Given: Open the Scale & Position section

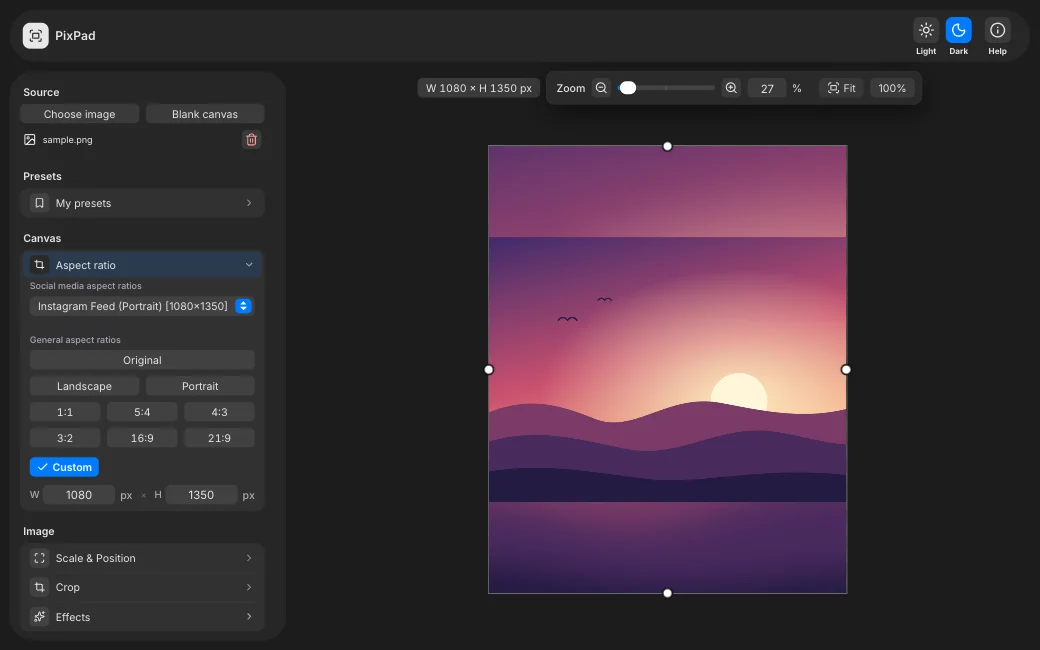Looking at the screenshot, I should [x=143, y=558].
